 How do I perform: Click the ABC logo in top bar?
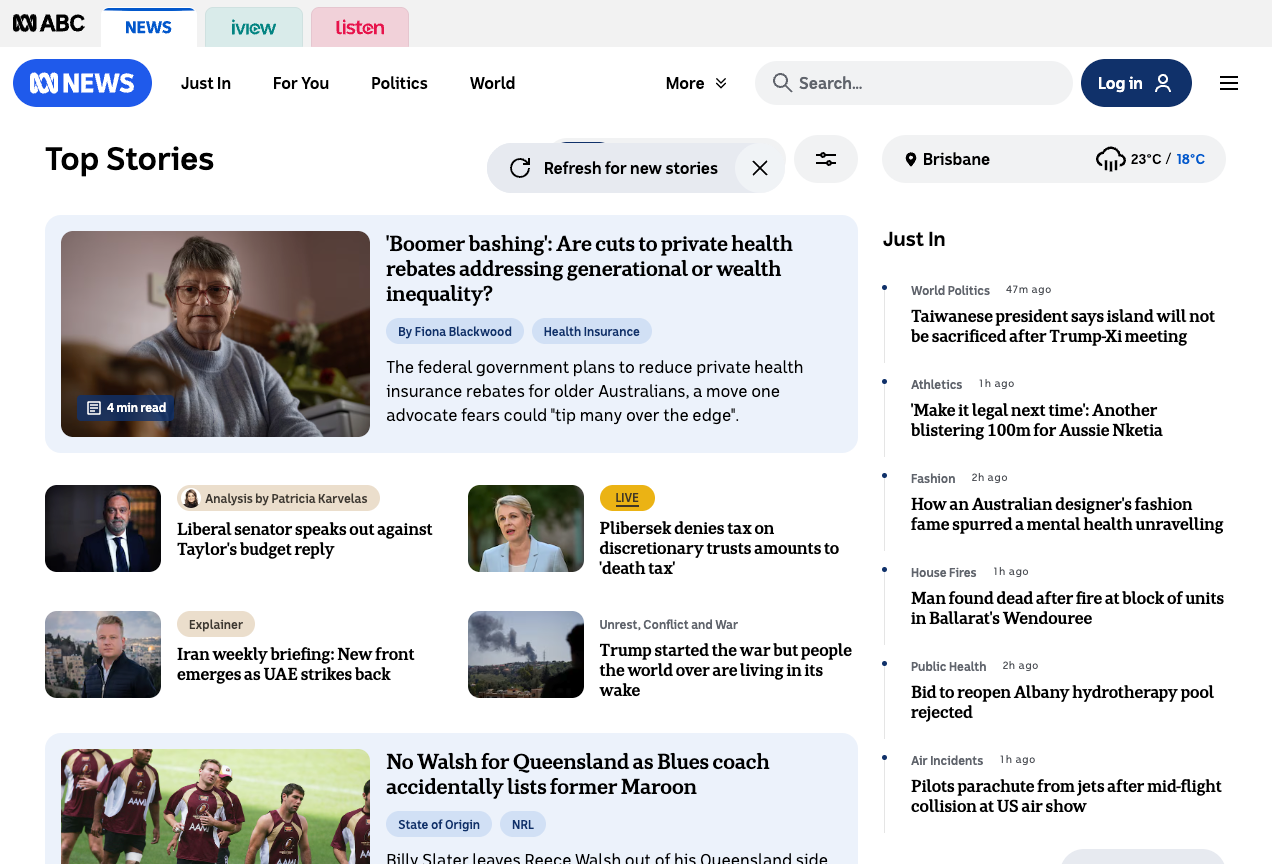48,23
